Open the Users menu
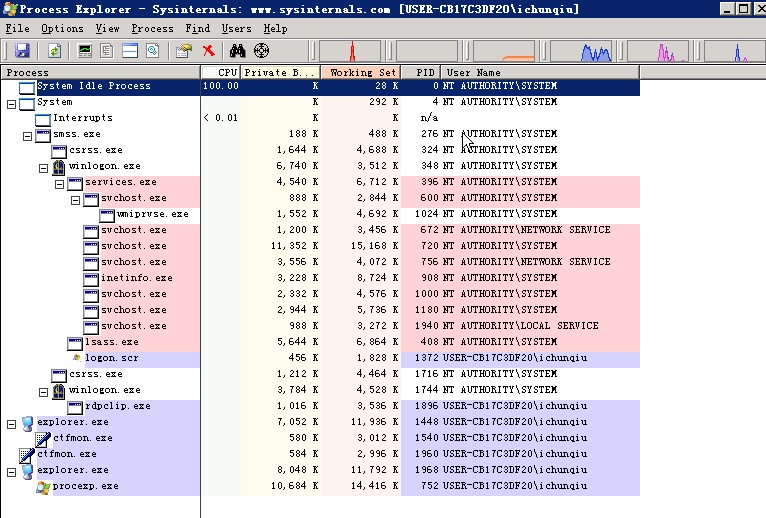This screenshot has width=766, height=518. pos(236,28)
